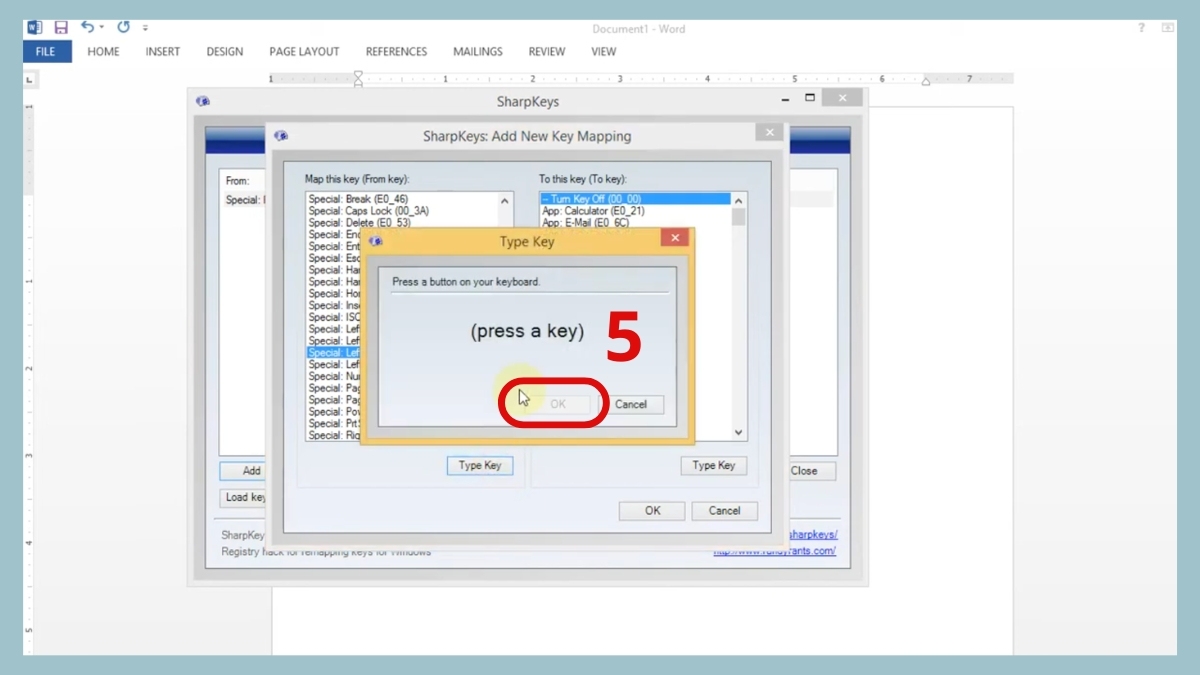Screen dimensions: 1200x675
Task: Close the Type Key dialog with red X
Action: coord(675,238)
